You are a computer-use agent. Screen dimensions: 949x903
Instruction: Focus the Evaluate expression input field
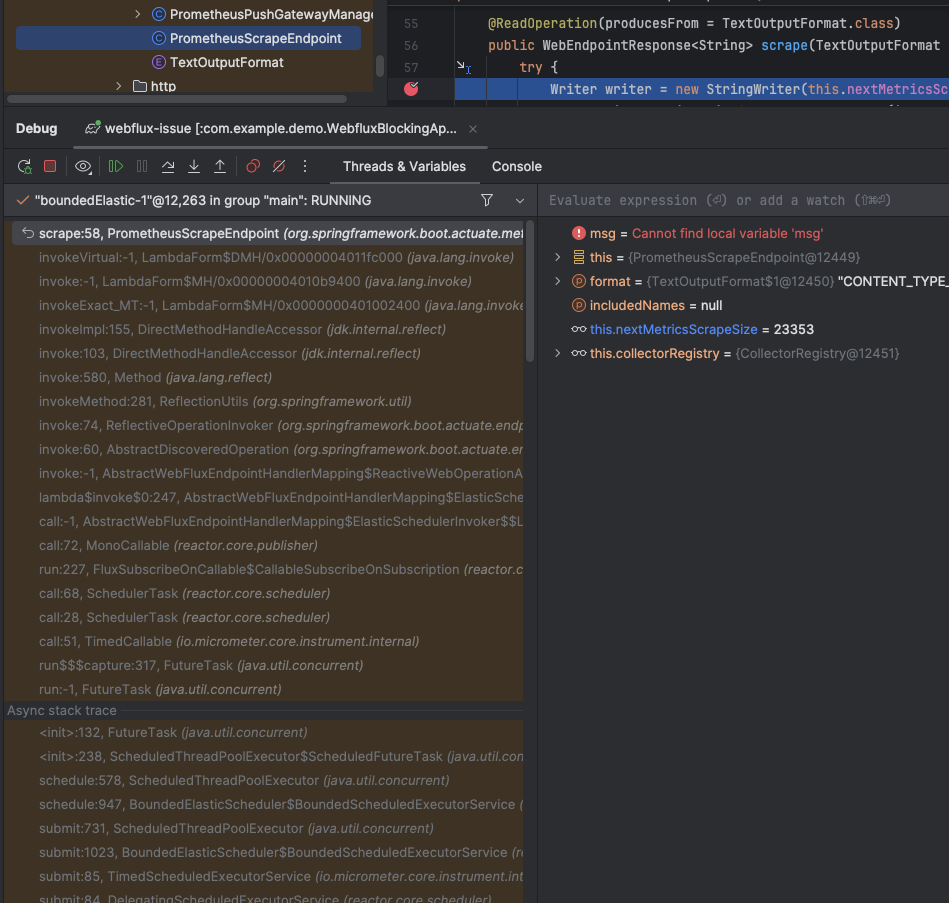[x=744, y=200]
